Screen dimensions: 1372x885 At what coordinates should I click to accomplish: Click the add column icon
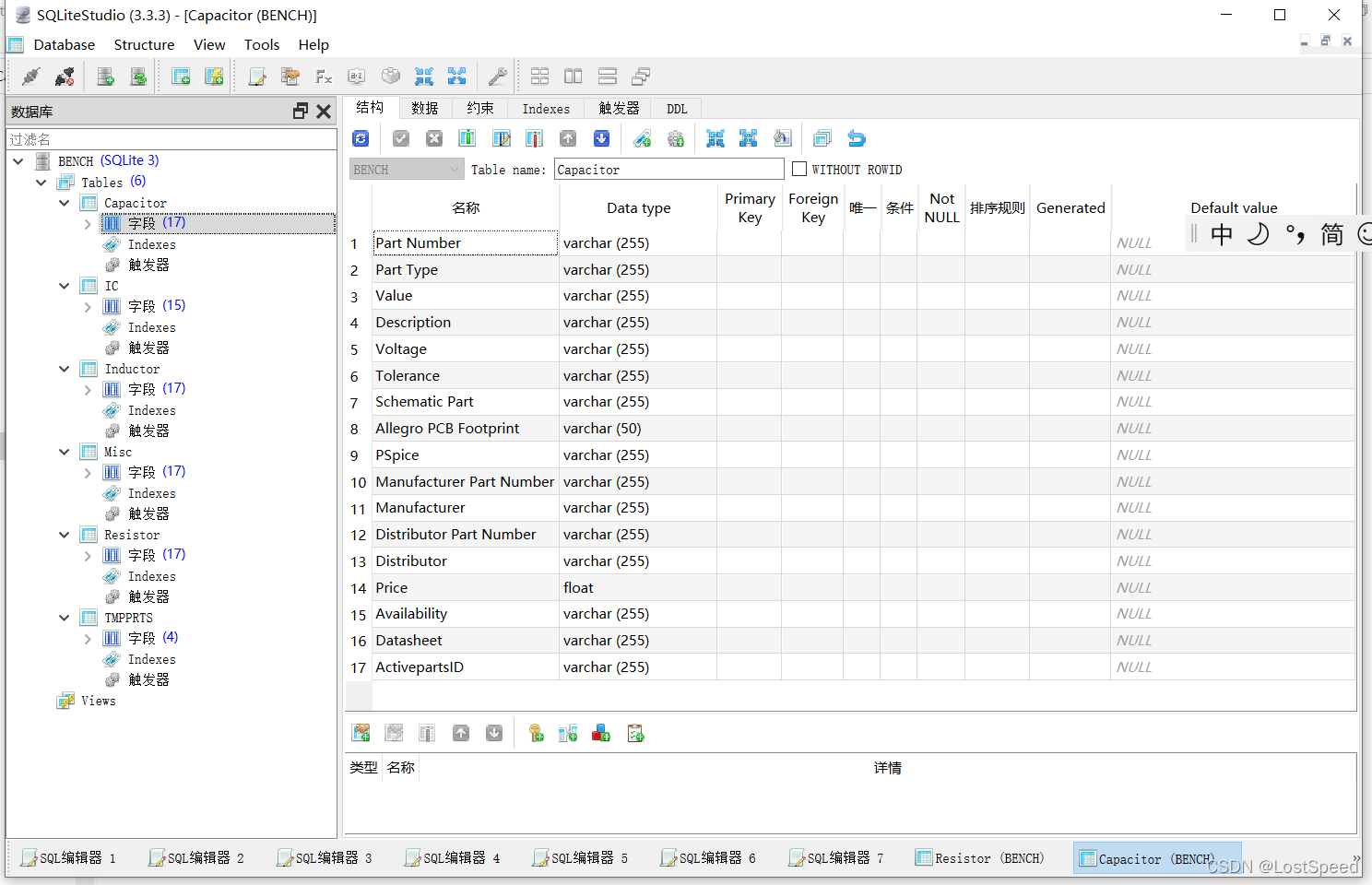coord(467,138)
